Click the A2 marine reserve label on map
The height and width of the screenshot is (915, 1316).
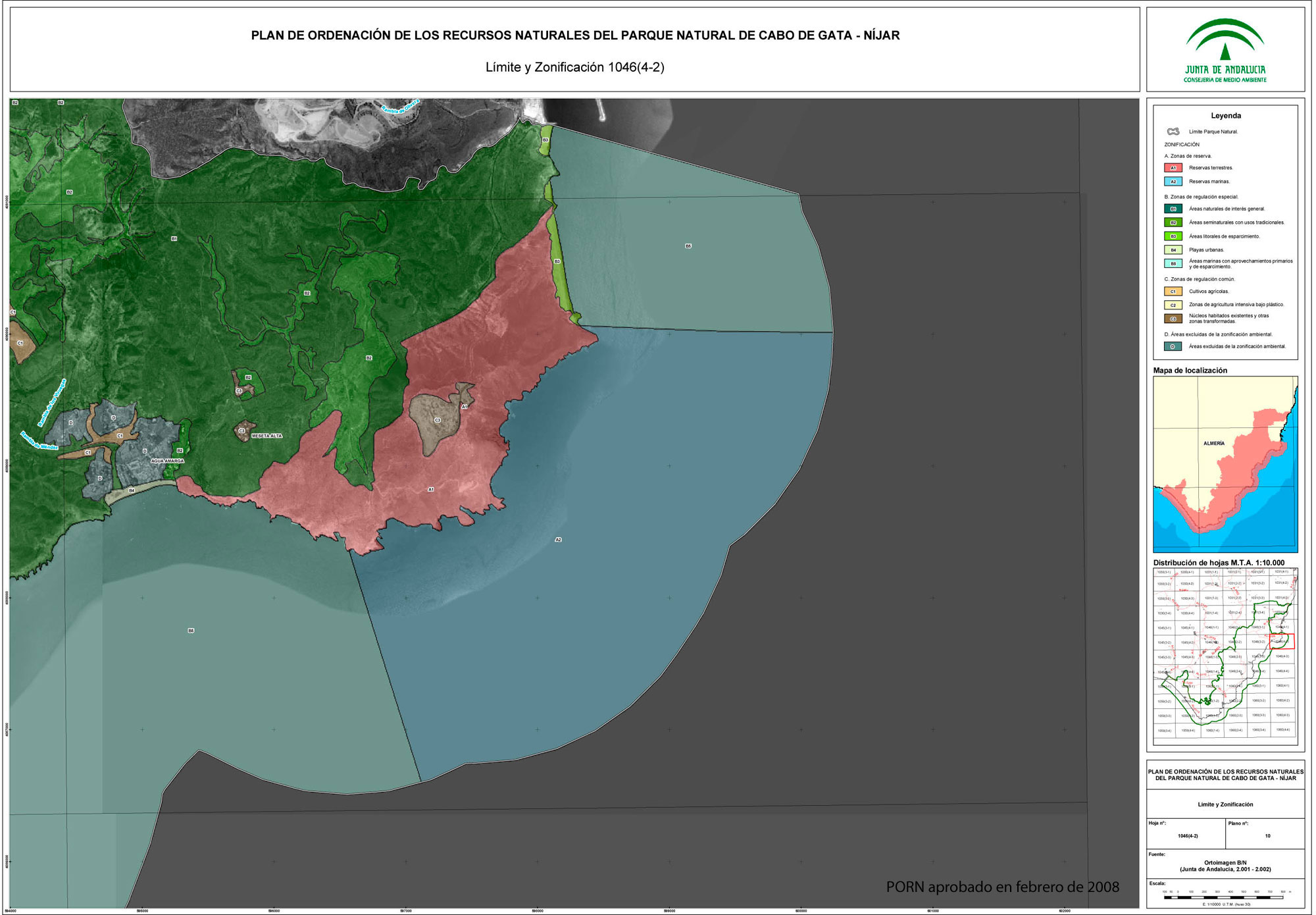[558, 540]
